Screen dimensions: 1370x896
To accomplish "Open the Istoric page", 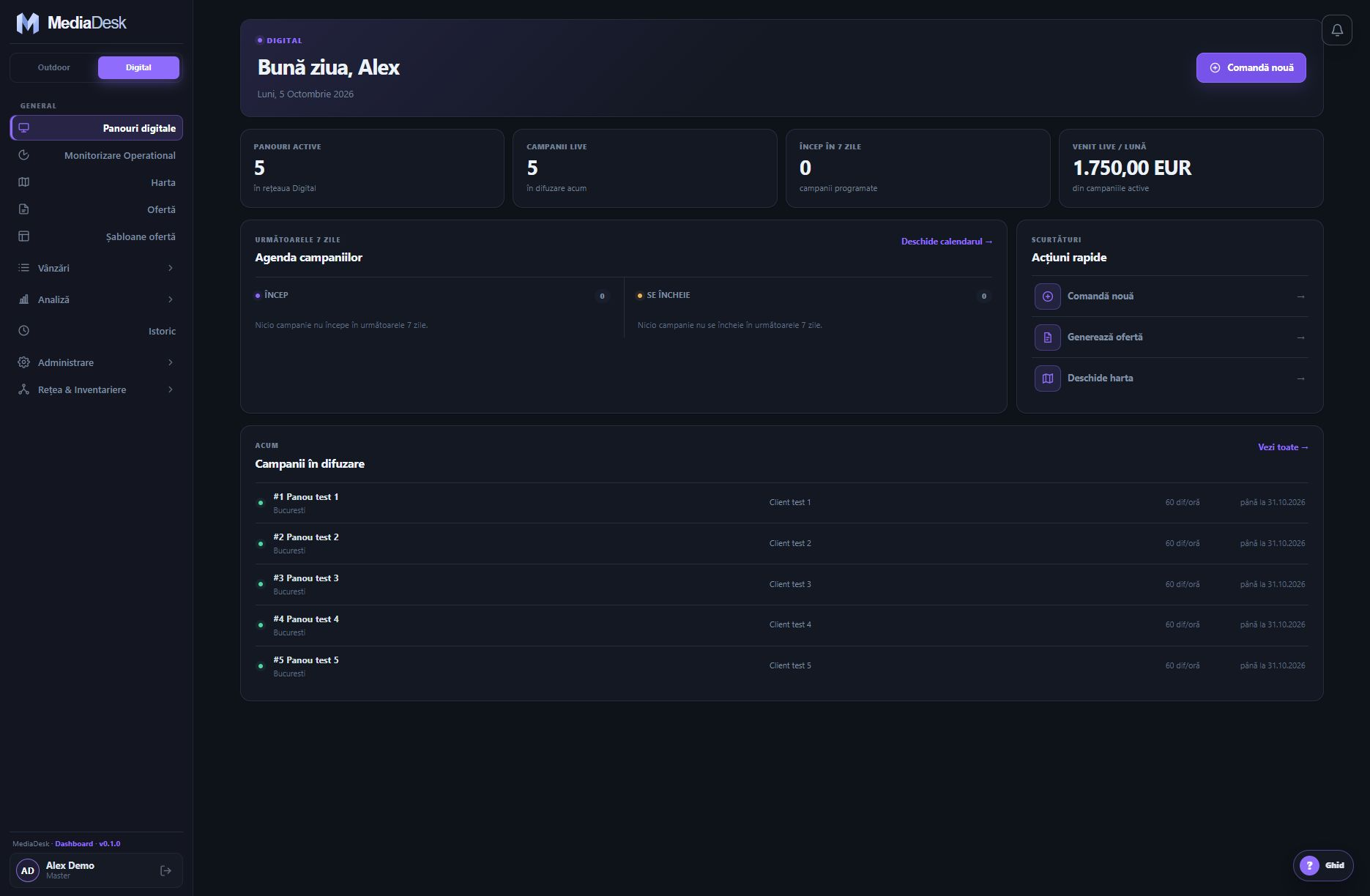I will [97, 331].
